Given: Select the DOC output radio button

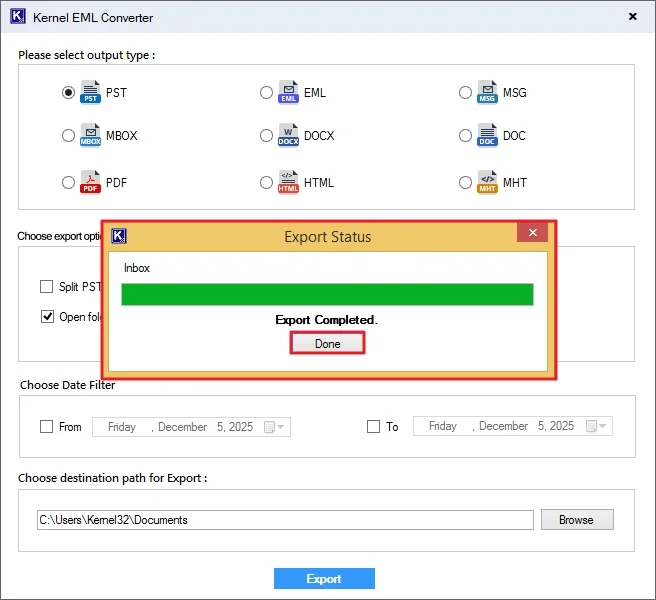Looking at the screenshot, I should (466, 136).
